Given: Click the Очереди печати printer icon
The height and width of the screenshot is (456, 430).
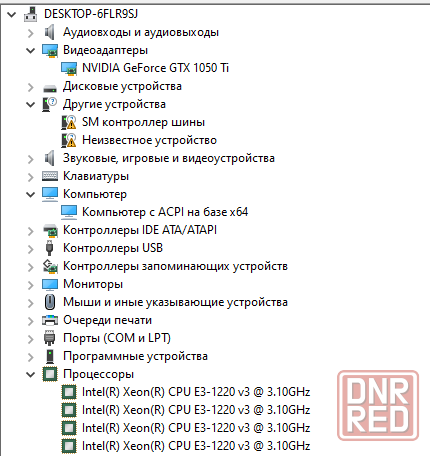Looking at the screenshot, I should pos(50,320).
